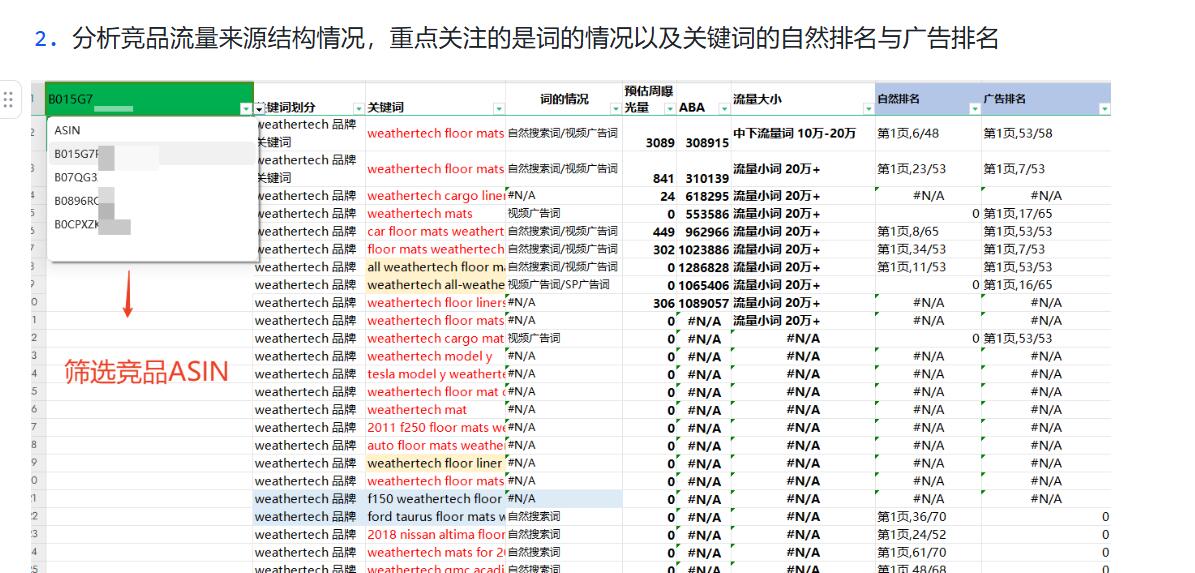
Task: Open the filter arrow on the B015G7 column
Action: [246, 110]
